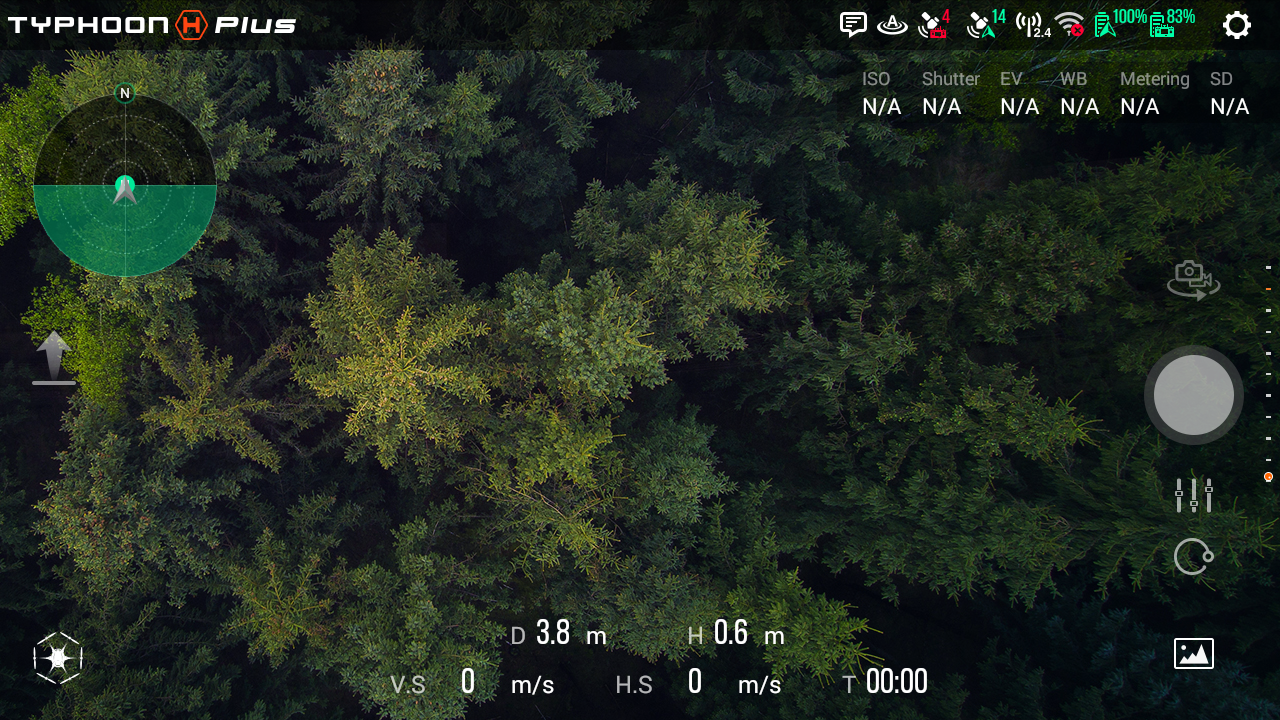1280x720 pixels.
Task: Check the aircraft GPS satellites icon showing 14
Action: (x=986, y=24)
